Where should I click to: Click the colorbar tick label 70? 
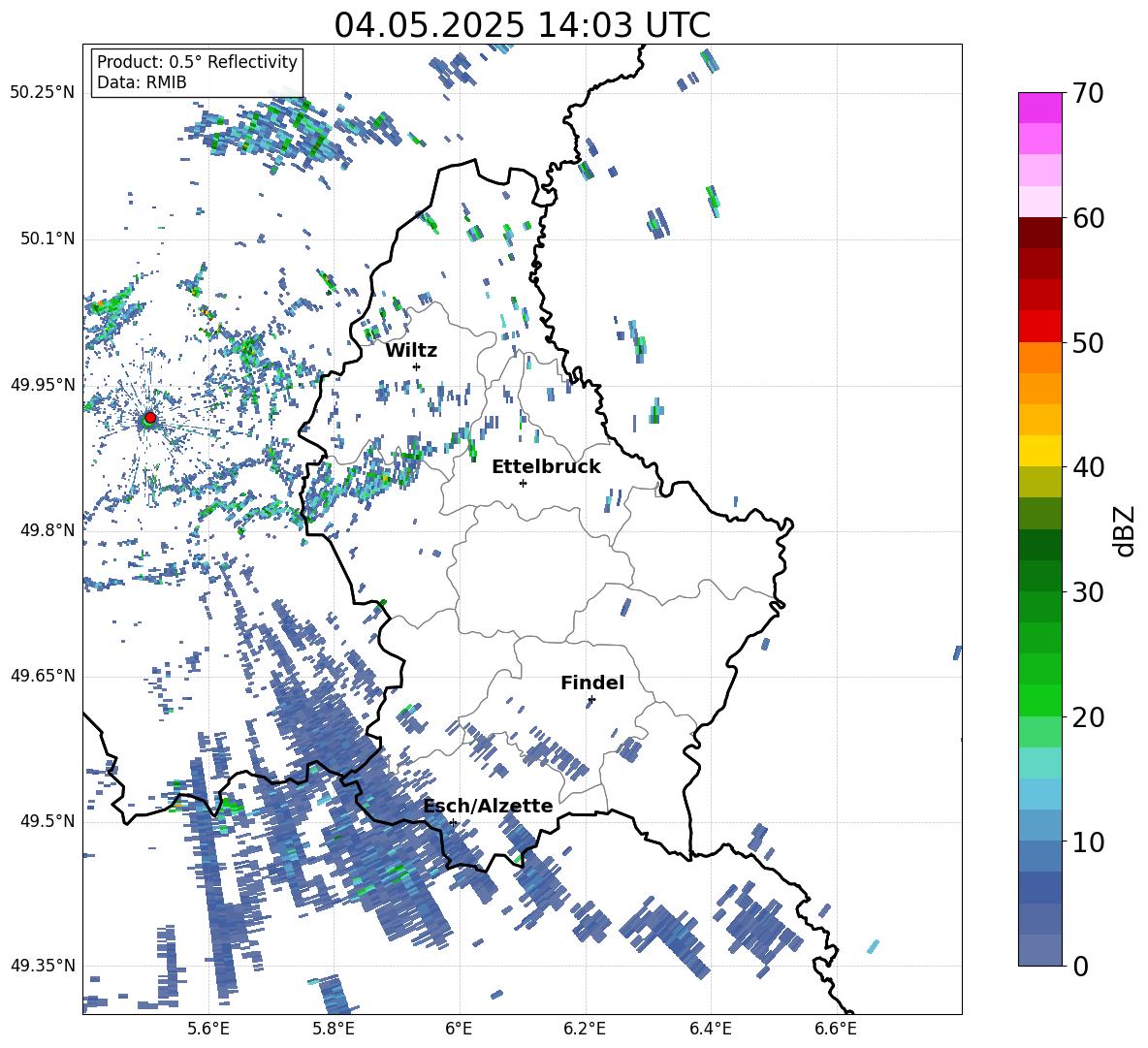click(1087, 93)
